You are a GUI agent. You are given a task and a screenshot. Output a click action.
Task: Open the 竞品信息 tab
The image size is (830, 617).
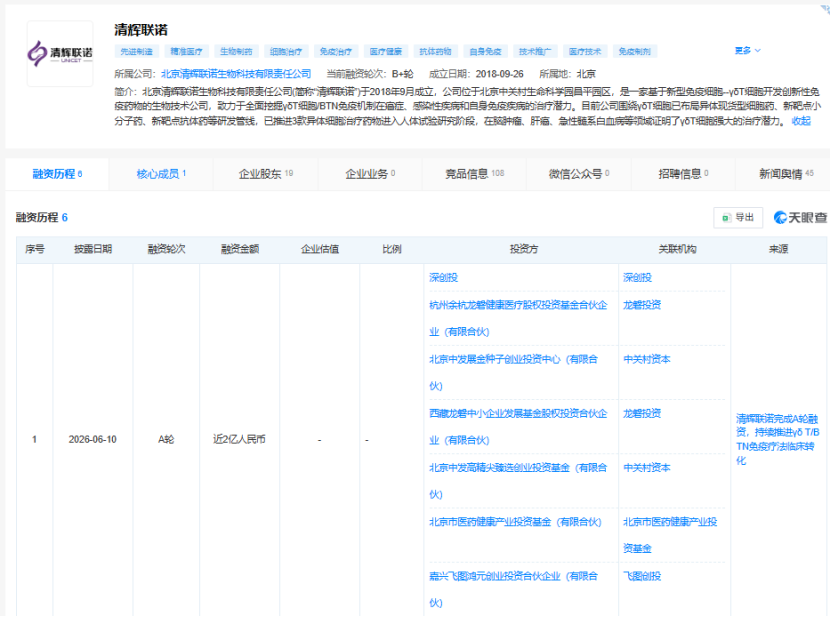[x=474, y=174]
